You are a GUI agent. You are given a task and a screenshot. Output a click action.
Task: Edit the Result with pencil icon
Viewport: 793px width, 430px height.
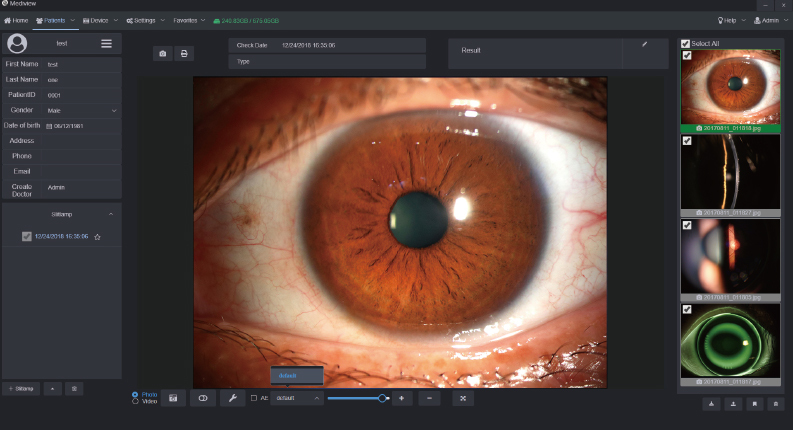645,45
